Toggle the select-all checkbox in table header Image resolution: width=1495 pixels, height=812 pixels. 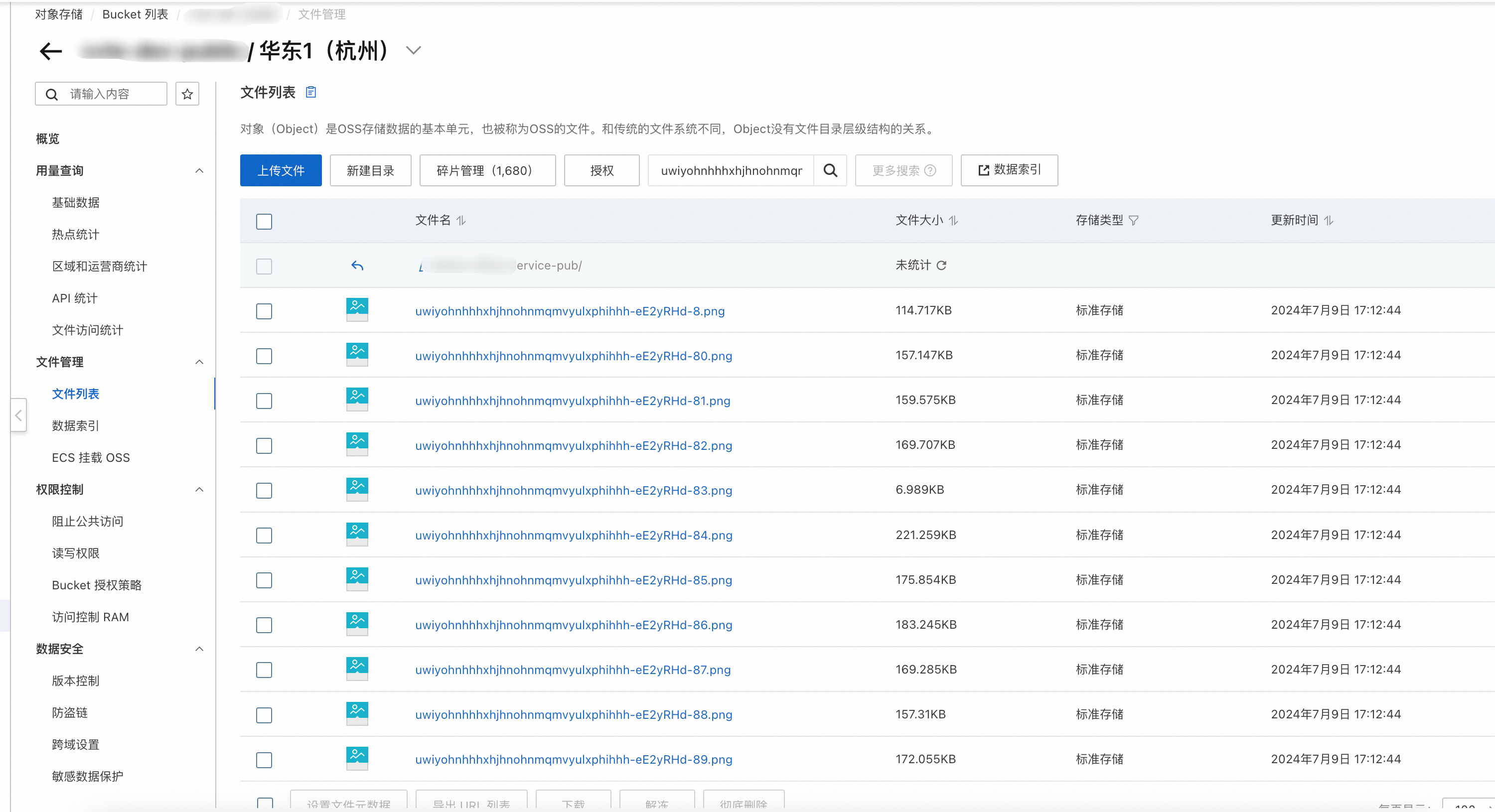[264, 222]
